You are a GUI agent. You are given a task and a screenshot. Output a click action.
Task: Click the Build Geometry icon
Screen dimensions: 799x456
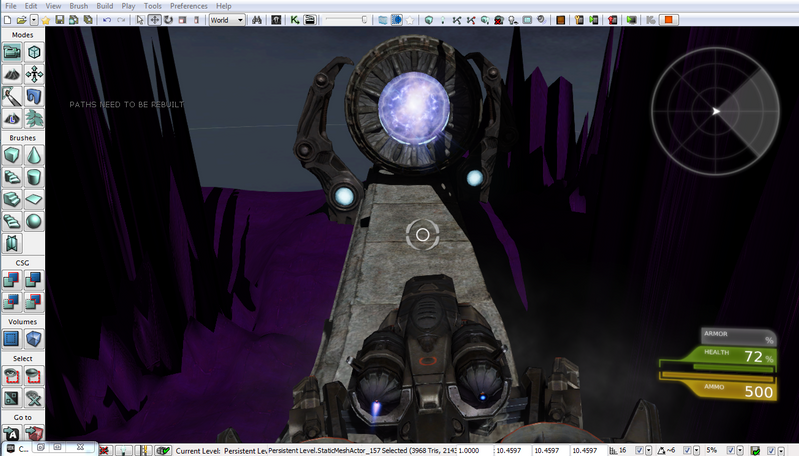click(429, 20)
